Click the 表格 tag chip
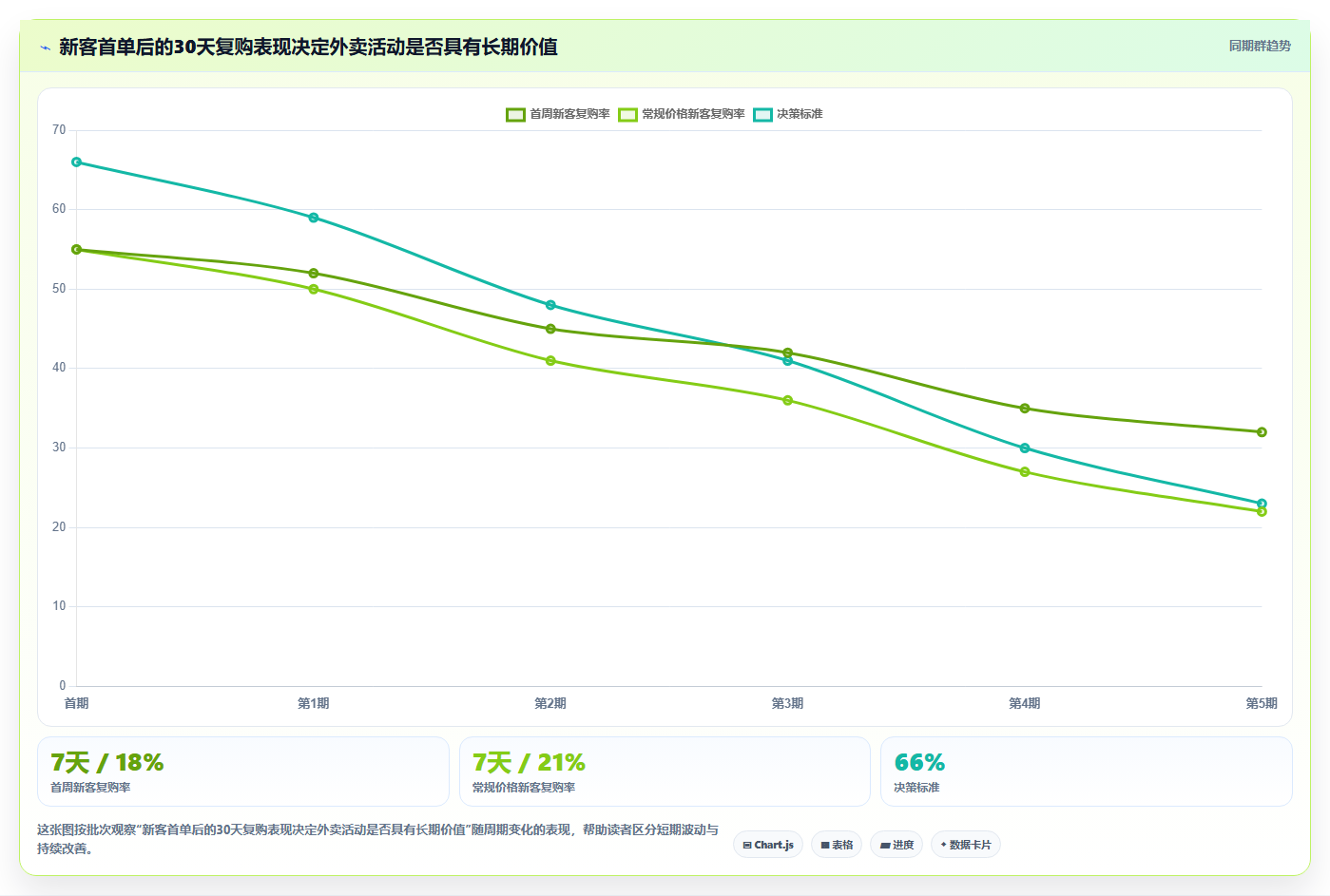This screenshot has height=896, width=1330. click(x=837, y=845)
